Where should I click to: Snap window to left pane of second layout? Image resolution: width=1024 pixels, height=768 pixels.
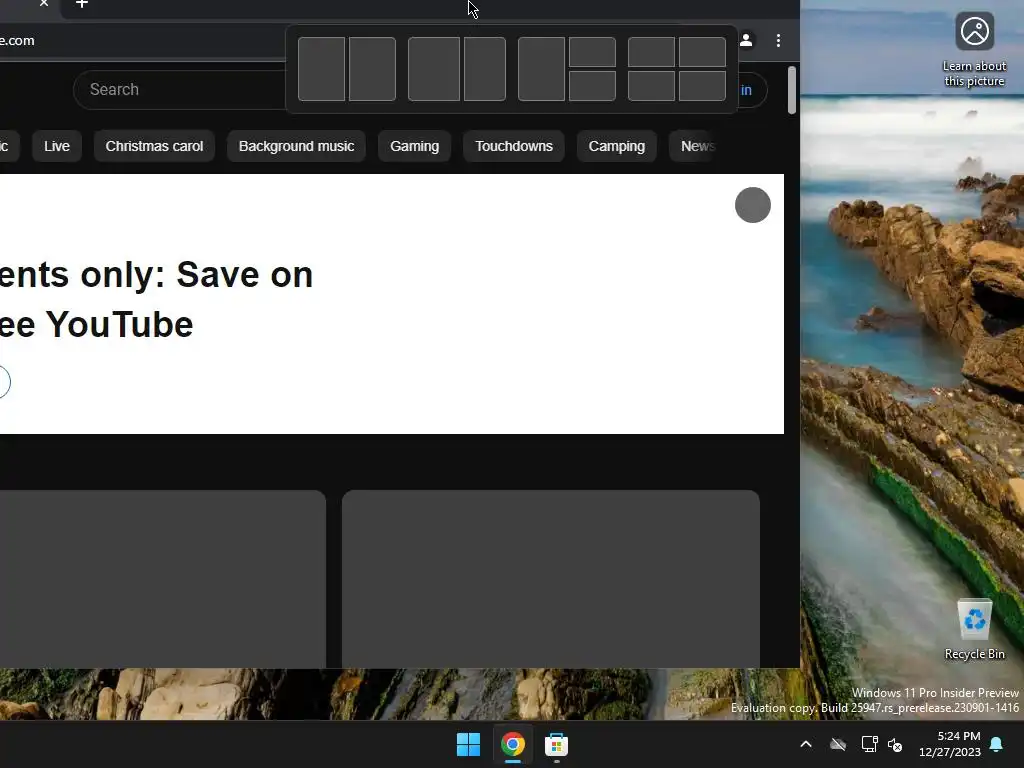[x=434, y=69]
